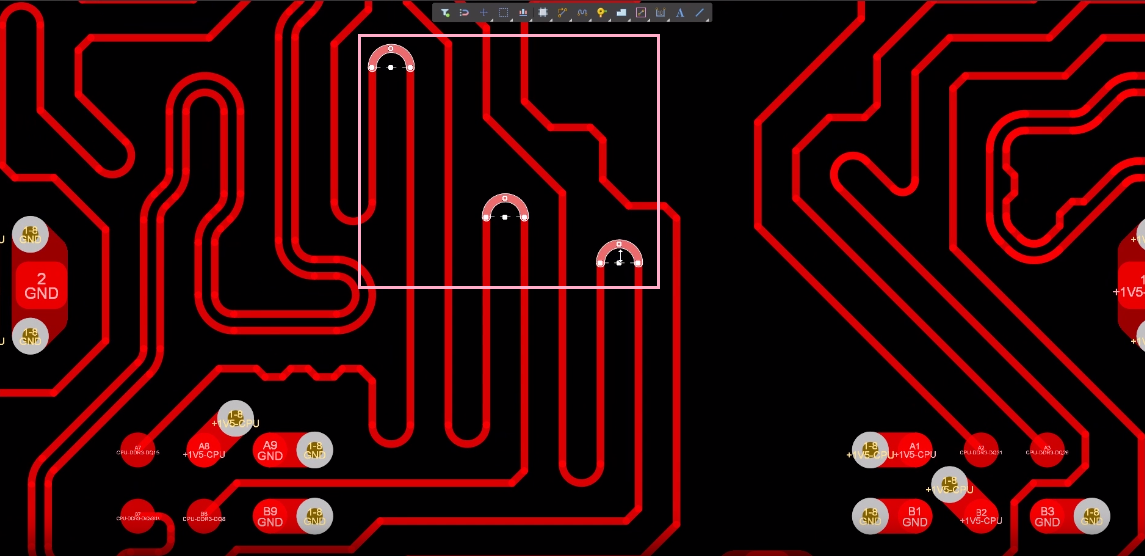Select pad A8 +1V5-CPU
The width and height of the screenshot is (1145, 556).
(x=205, y=450)
